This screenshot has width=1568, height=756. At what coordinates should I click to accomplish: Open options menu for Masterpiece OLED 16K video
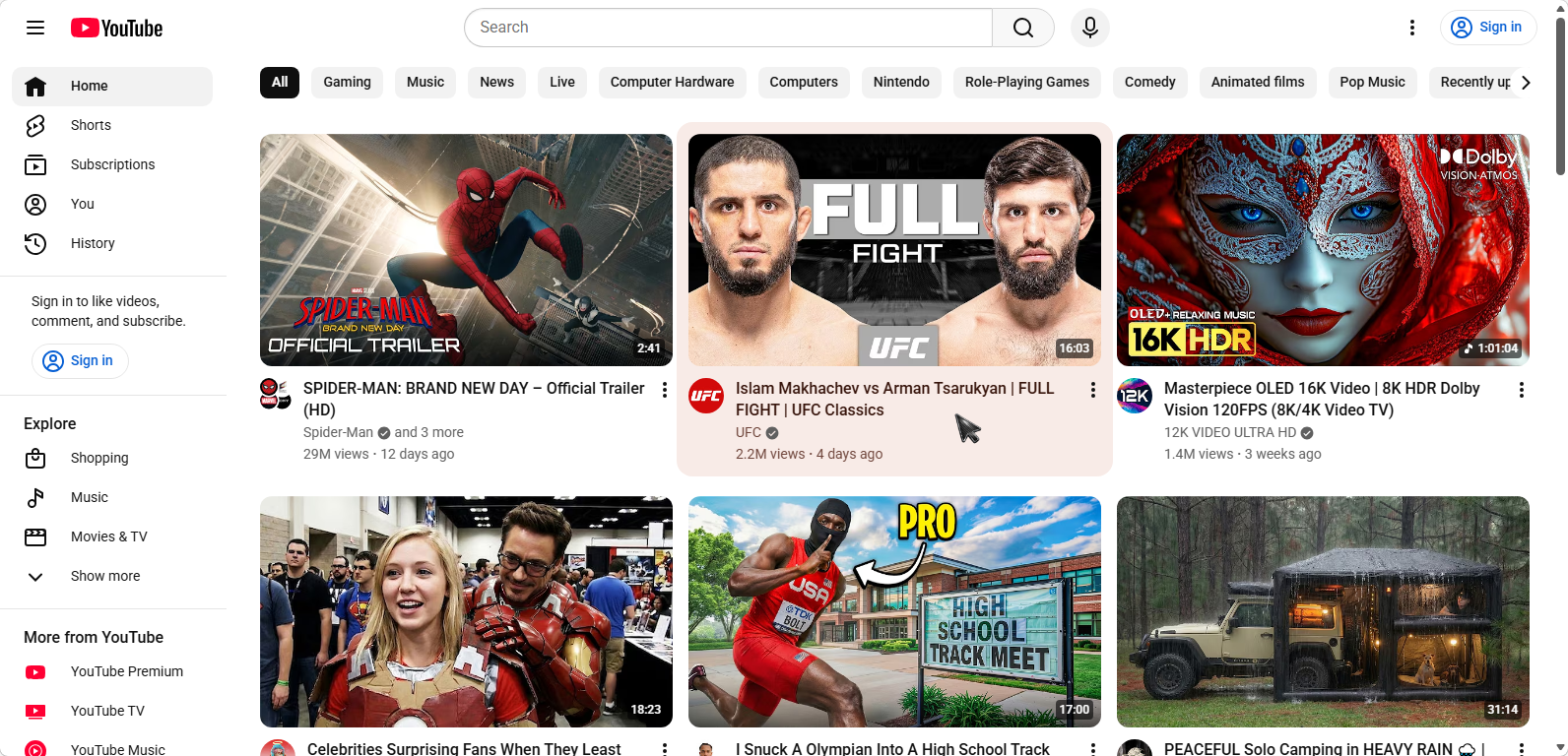click(x=1522, y=390)
